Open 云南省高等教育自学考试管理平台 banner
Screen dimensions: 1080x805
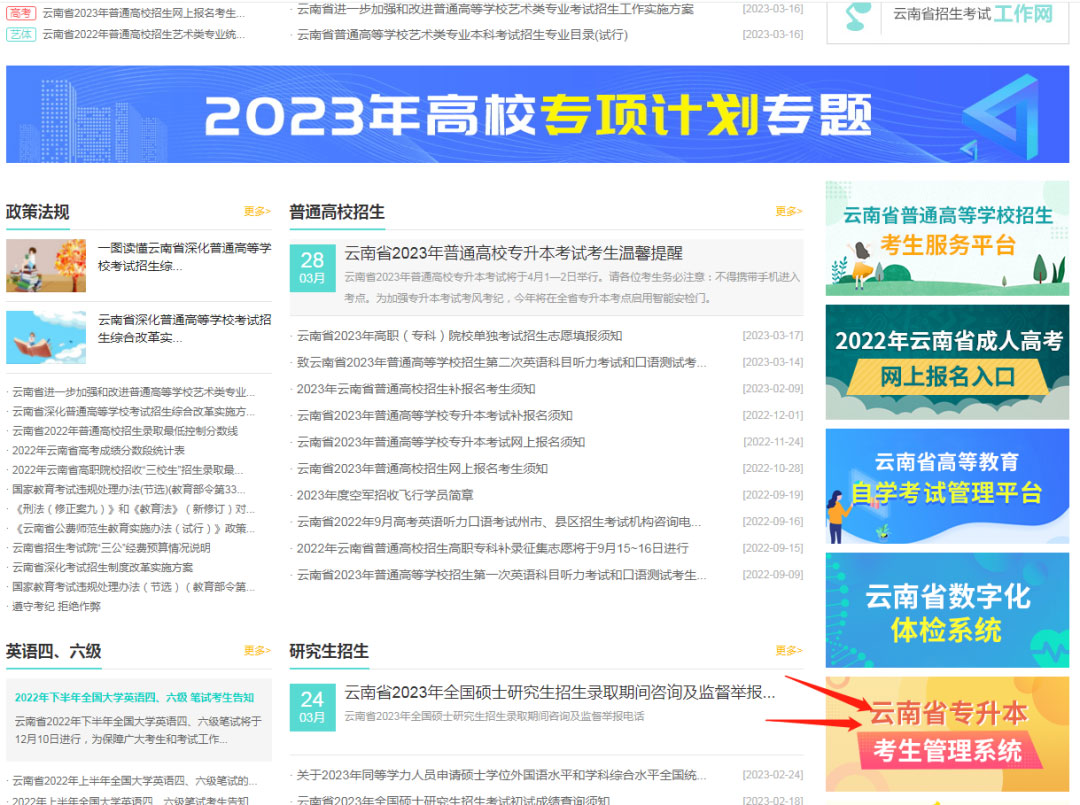click(946, 486)
